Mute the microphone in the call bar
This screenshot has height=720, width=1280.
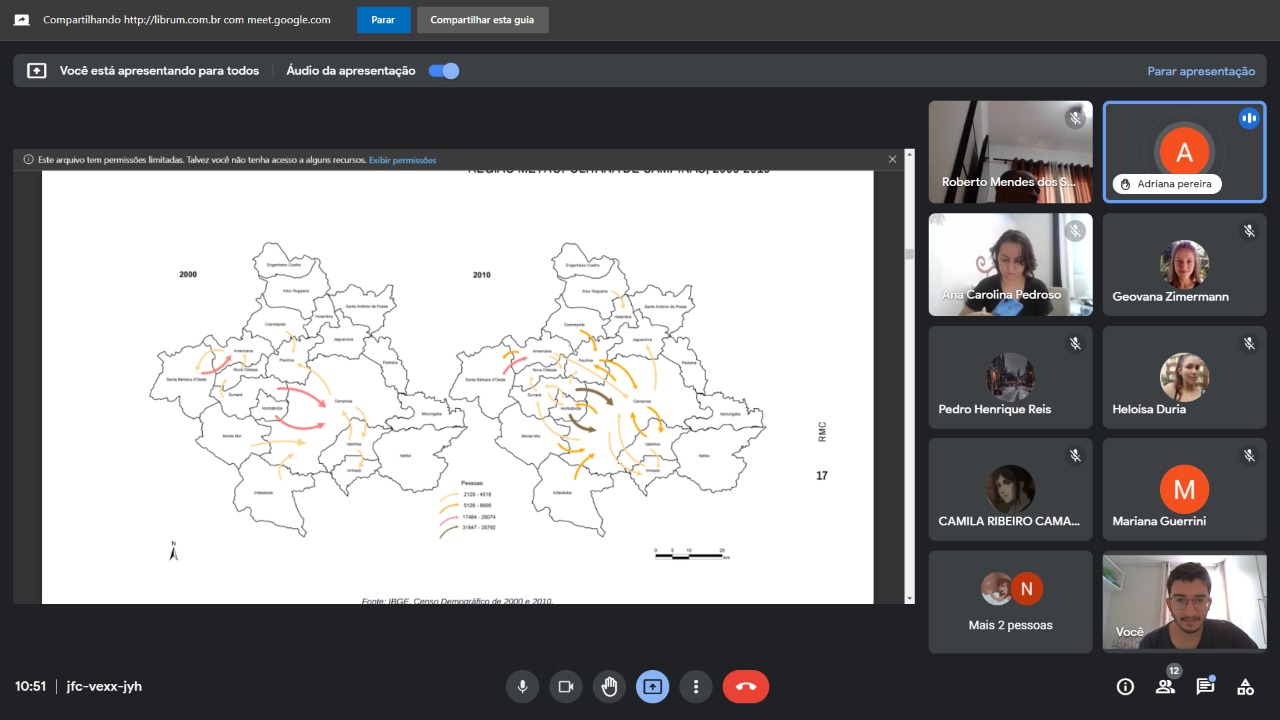(521, 686)
